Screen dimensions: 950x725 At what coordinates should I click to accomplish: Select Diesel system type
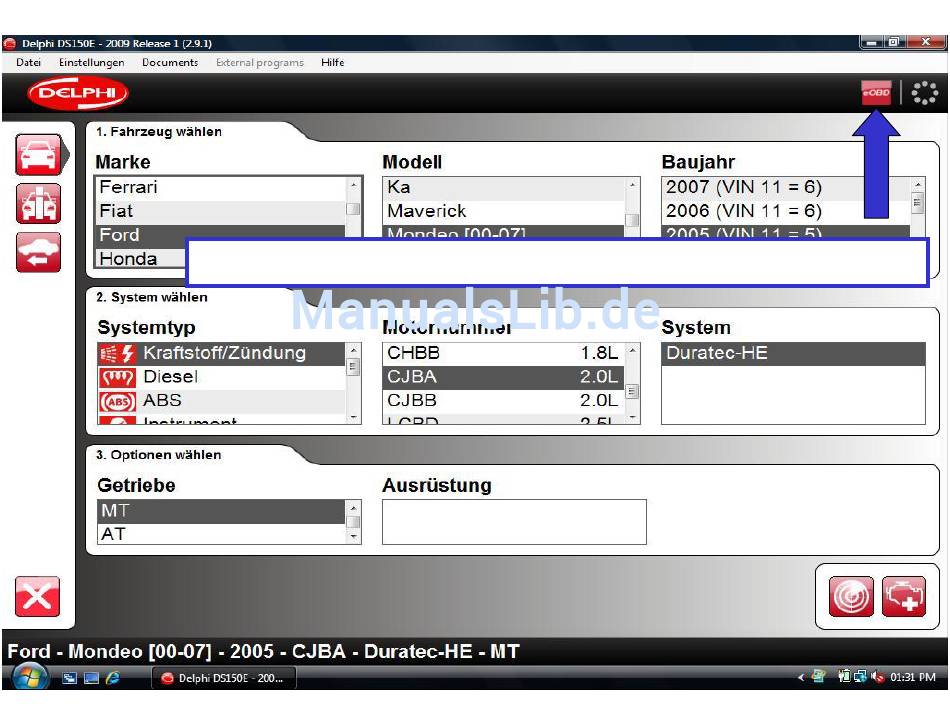tap(221, 377)
